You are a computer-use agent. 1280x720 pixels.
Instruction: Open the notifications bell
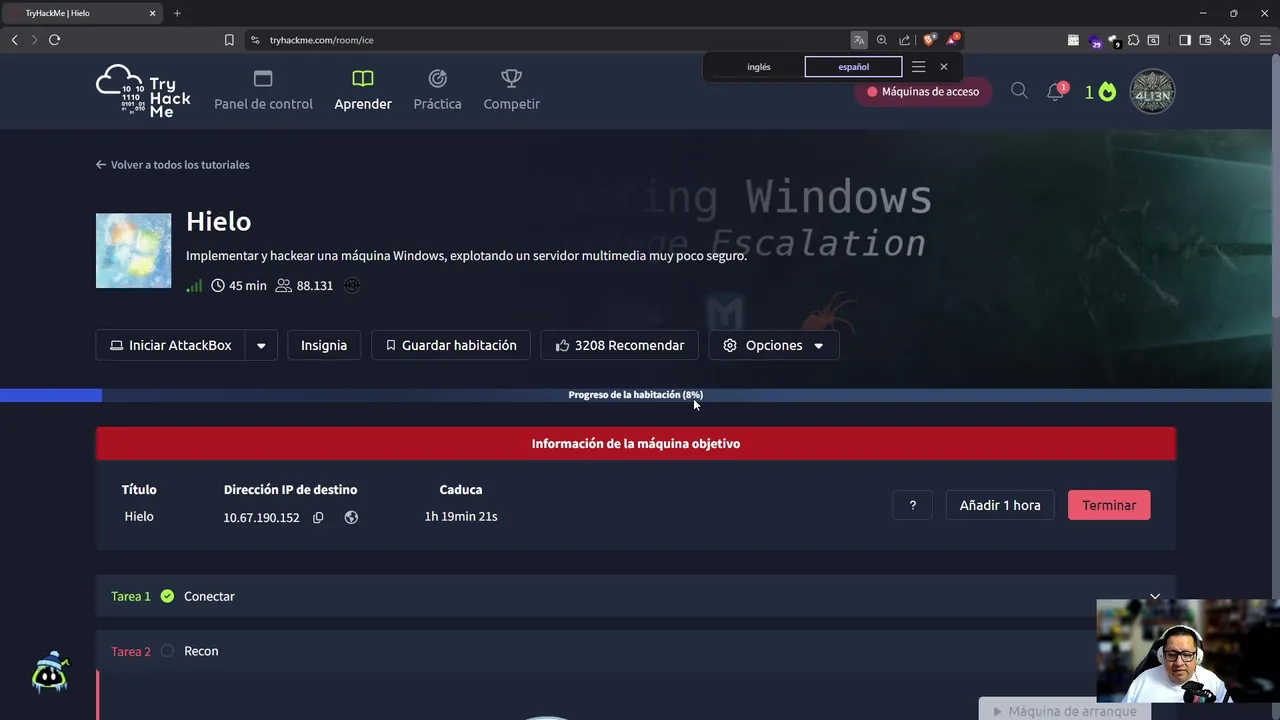pyautogui.click(x=1055, y=91)
